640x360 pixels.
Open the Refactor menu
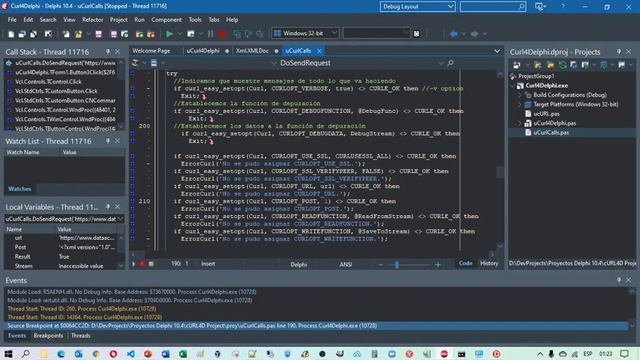(x=93, y=20)
